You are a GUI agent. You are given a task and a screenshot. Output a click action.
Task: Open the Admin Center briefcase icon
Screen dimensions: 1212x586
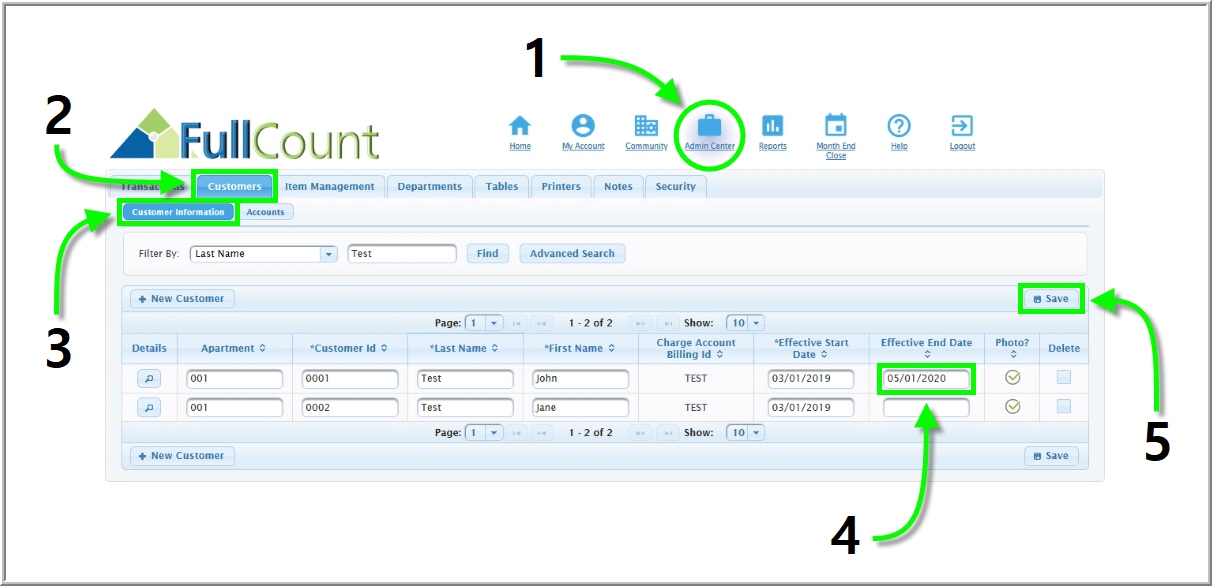[709, 126]
